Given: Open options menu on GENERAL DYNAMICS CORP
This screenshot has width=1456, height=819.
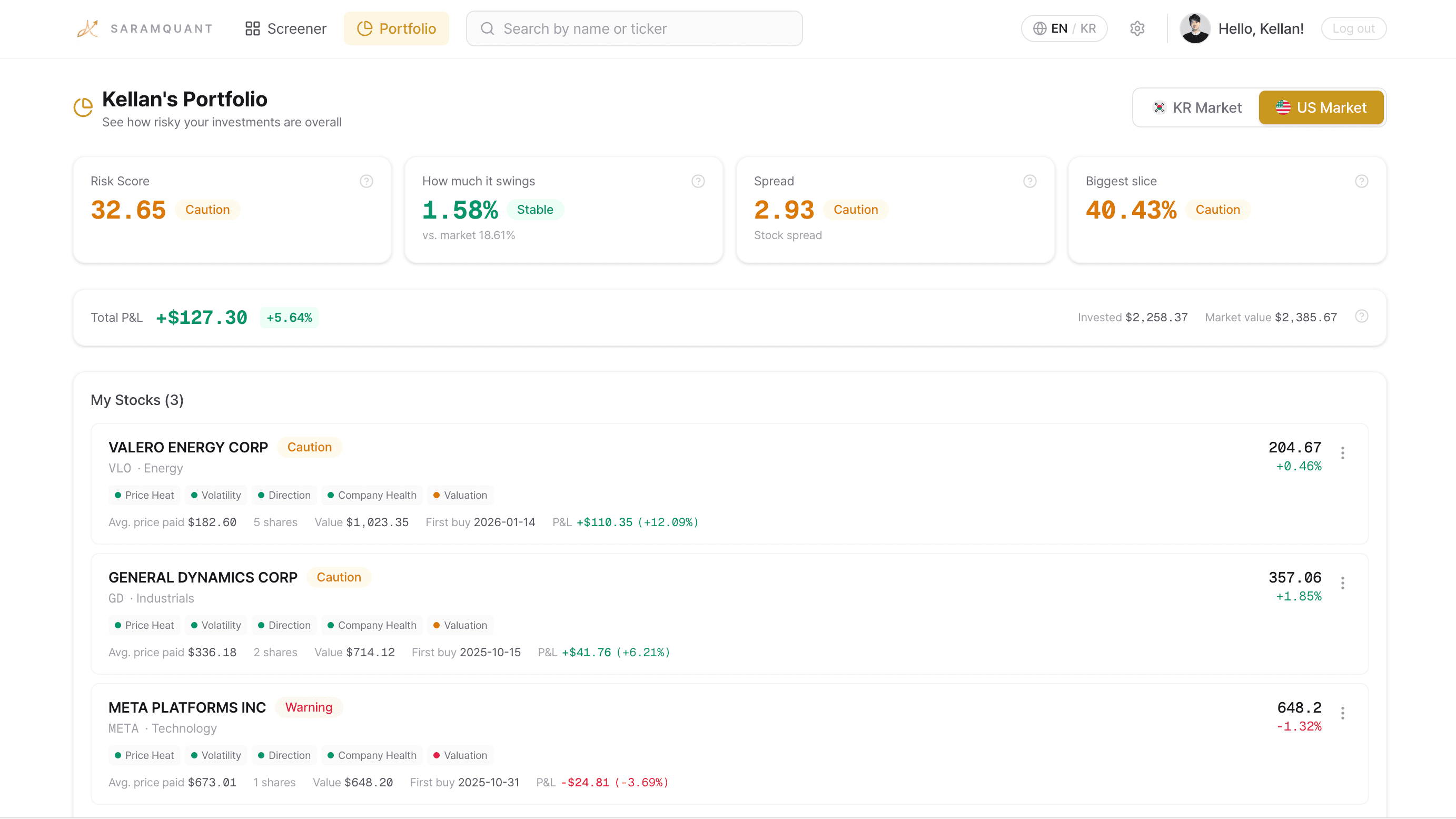Looking at the screenshot, I should pyautogui.click(x=1343, y=583).
